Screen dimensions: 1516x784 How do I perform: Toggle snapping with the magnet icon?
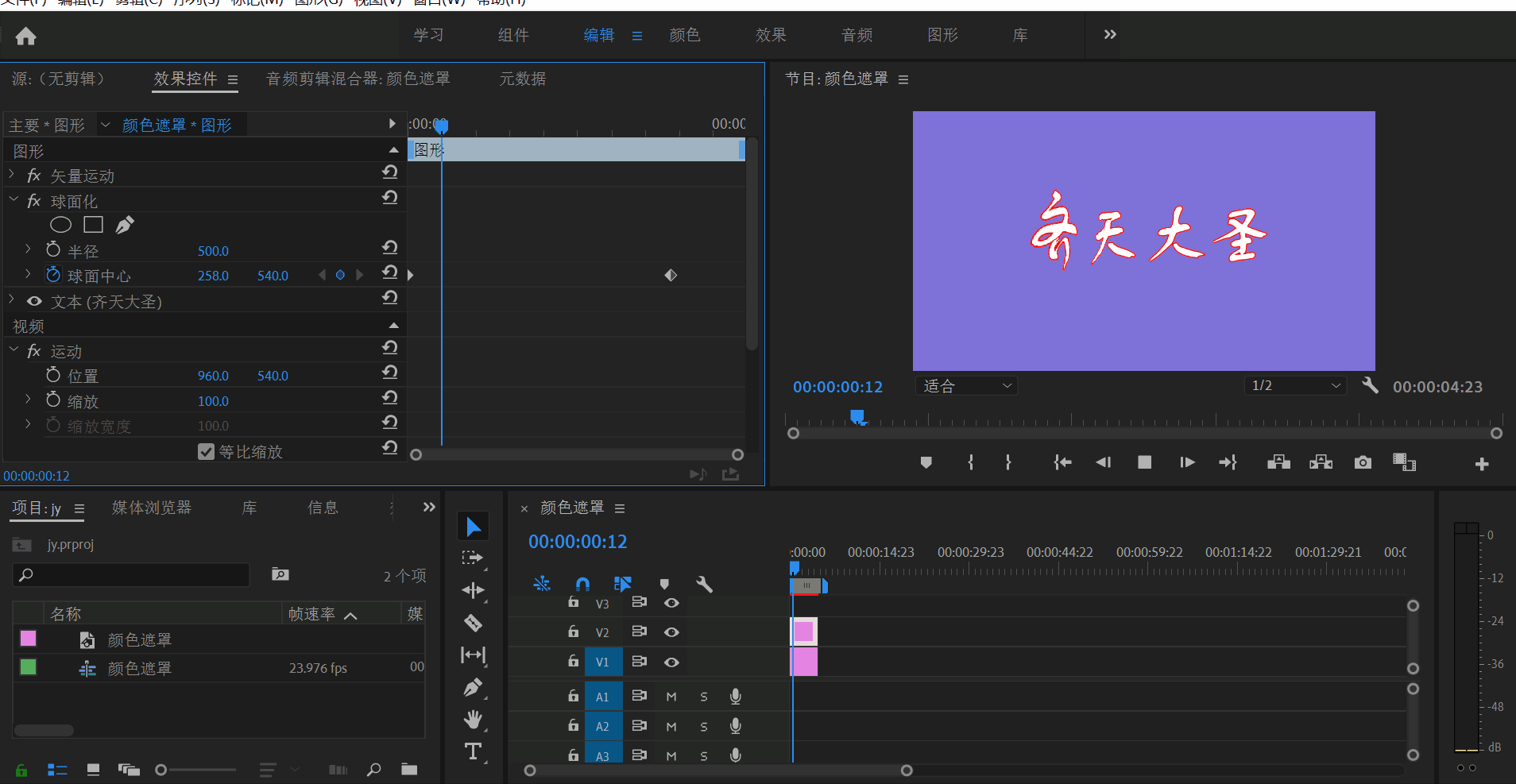pos(582,584)
